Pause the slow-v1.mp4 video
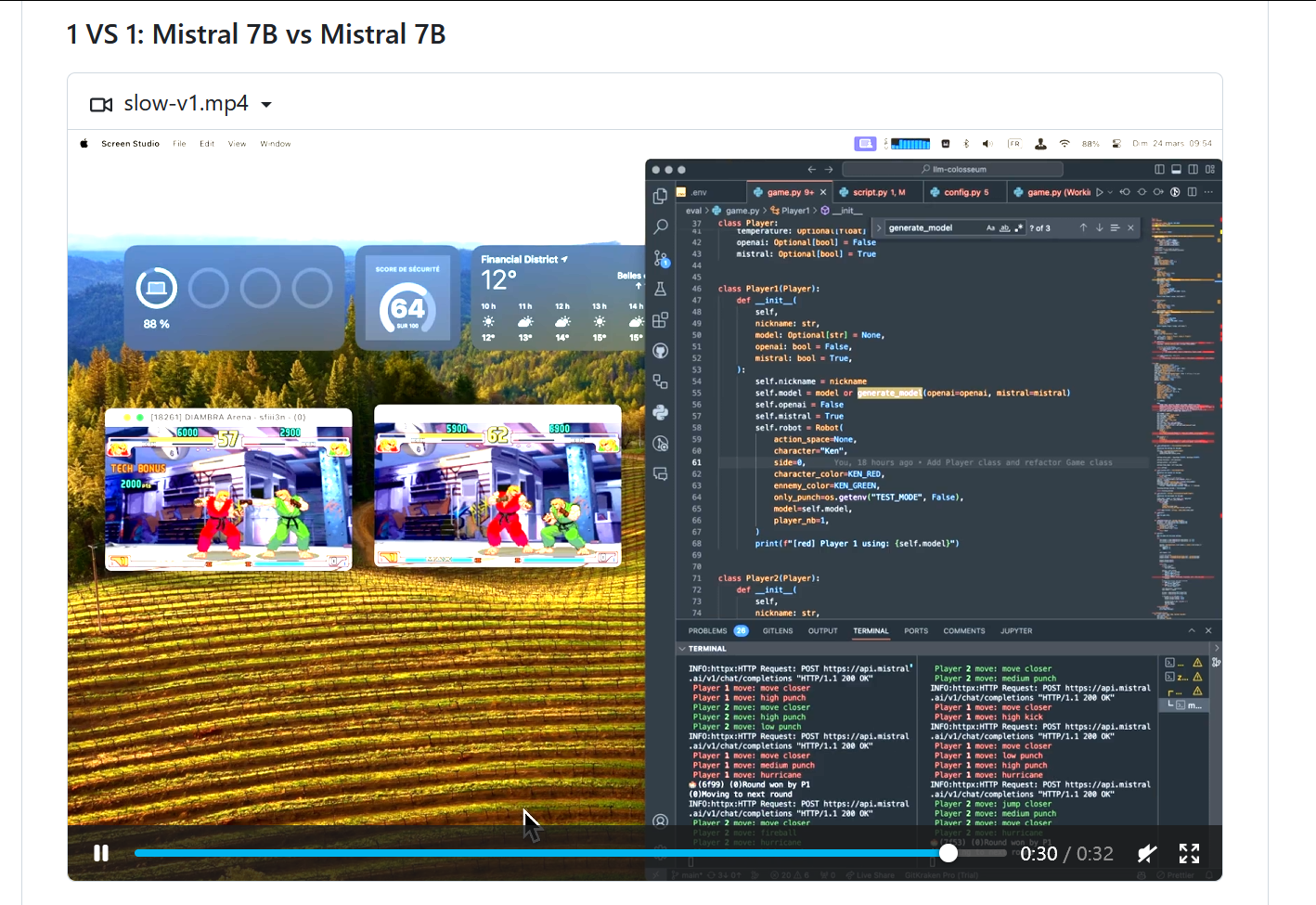1316x905 pixels. [101, 853]
